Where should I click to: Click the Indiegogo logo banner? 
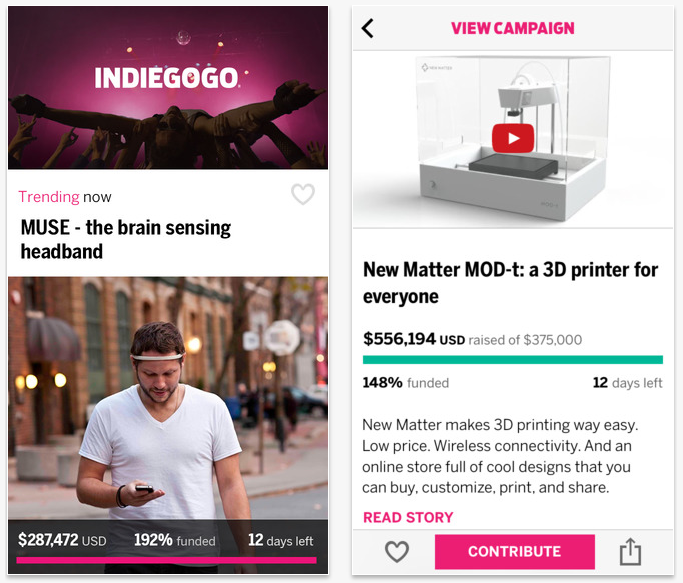tap(168, 78)
